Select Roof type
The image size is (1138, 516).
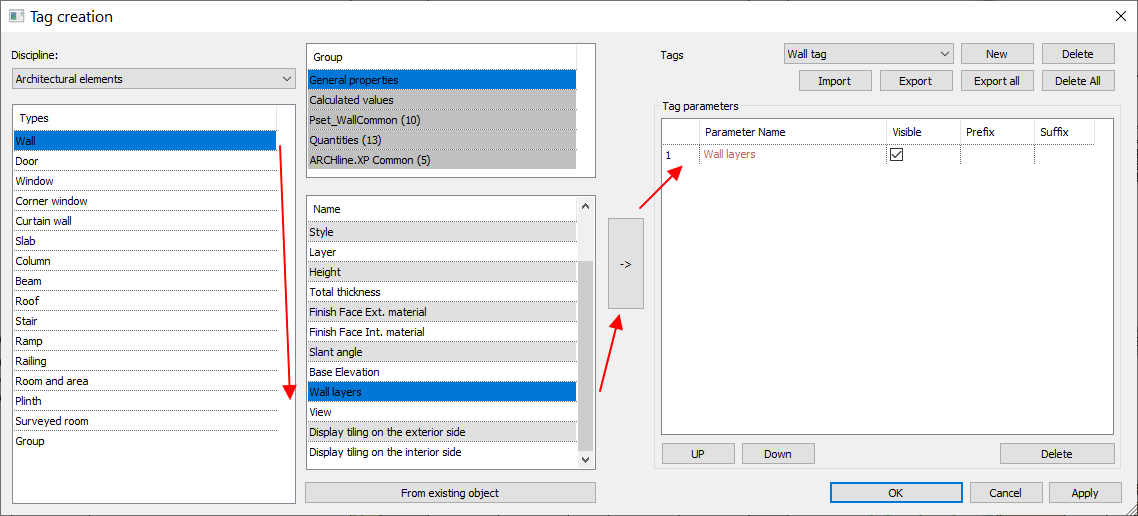coord(145,300)
